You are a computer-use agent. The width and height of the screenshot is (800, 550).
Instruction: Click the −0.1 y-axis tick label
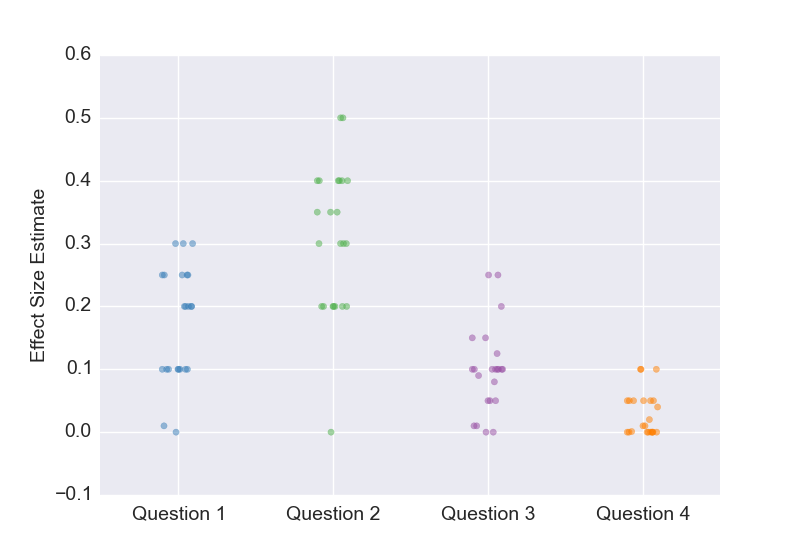[73, 494]
